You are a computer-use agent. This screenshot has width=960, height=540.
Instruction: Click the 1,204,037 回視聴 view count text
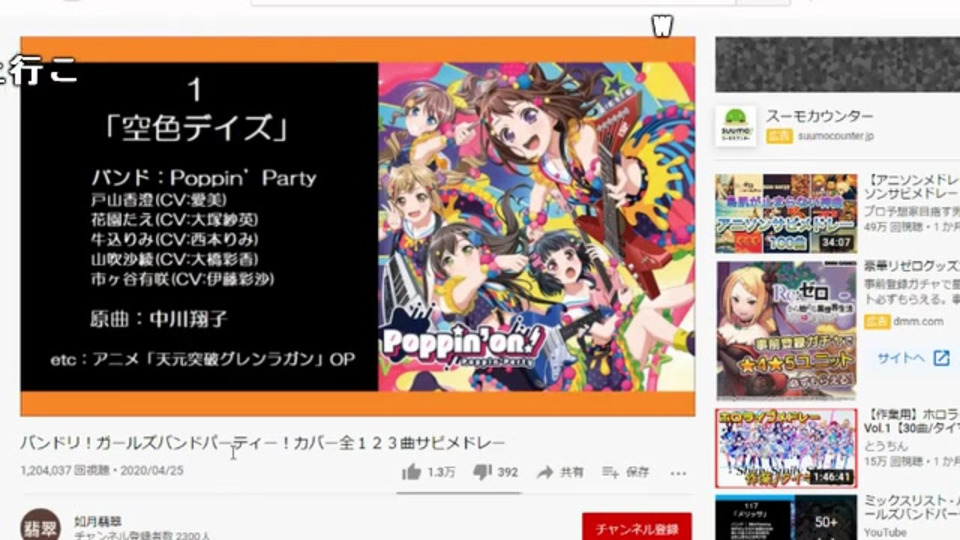(x=65, y=471)
